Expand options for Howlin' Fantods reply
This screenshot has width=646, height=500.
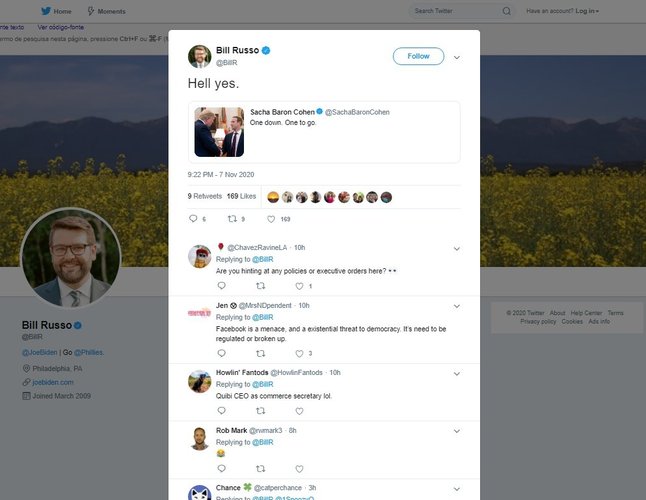click(x=456, y=374)
